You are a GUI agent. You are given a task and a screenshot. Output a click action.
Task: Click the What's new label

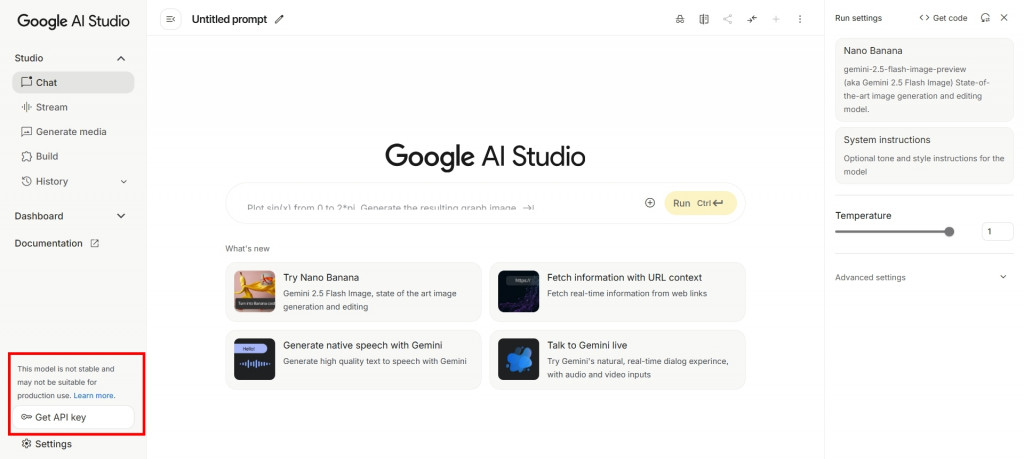(x=248, y=248)
